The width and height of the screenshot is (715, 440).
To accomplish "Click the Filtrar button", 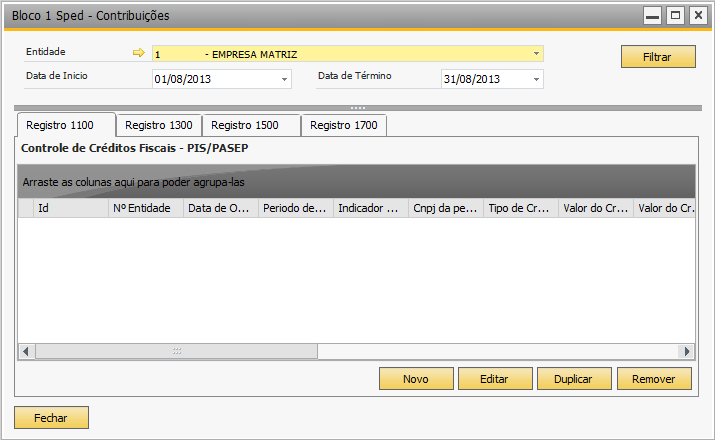I will click(658, 57).
